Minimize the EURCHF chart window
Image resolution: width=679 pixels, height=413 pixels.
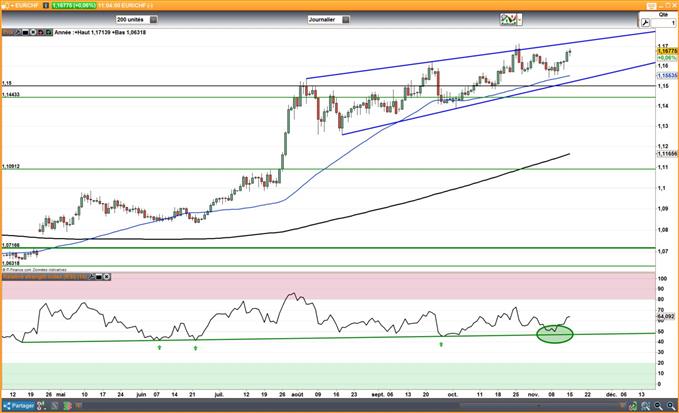660,6
